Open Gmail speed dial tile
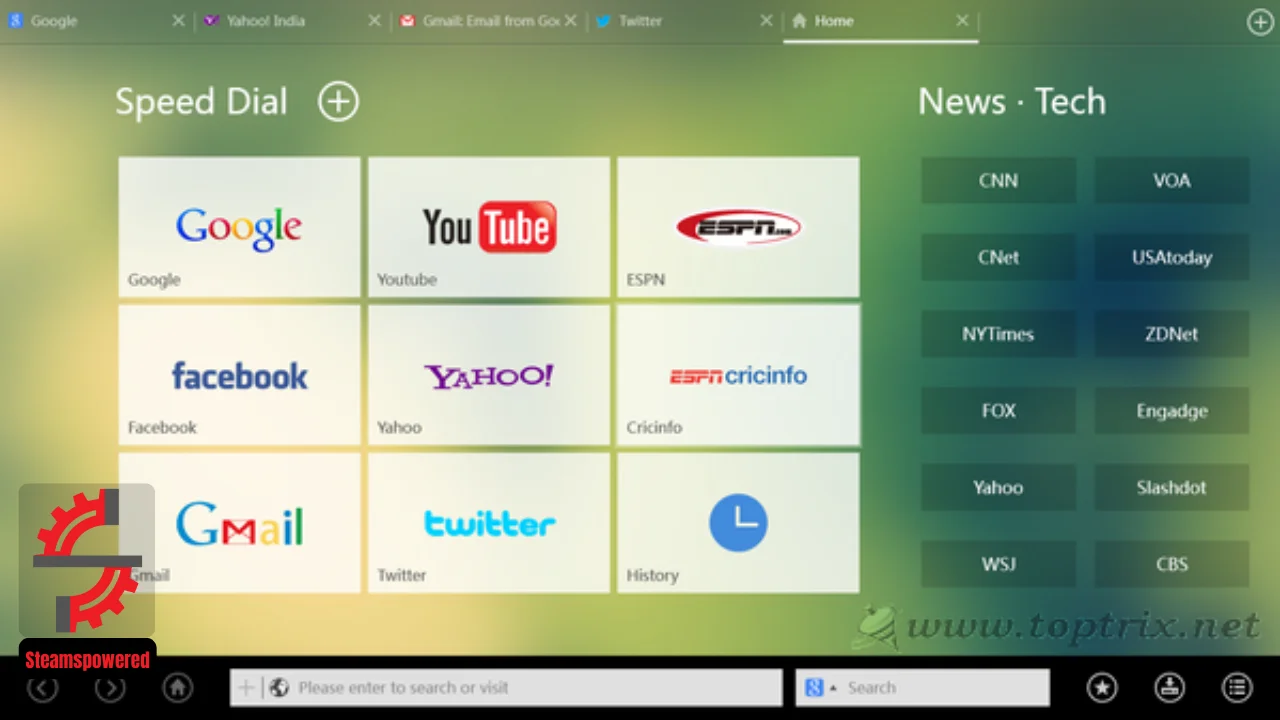1280x720 pixels. [239, 523]
